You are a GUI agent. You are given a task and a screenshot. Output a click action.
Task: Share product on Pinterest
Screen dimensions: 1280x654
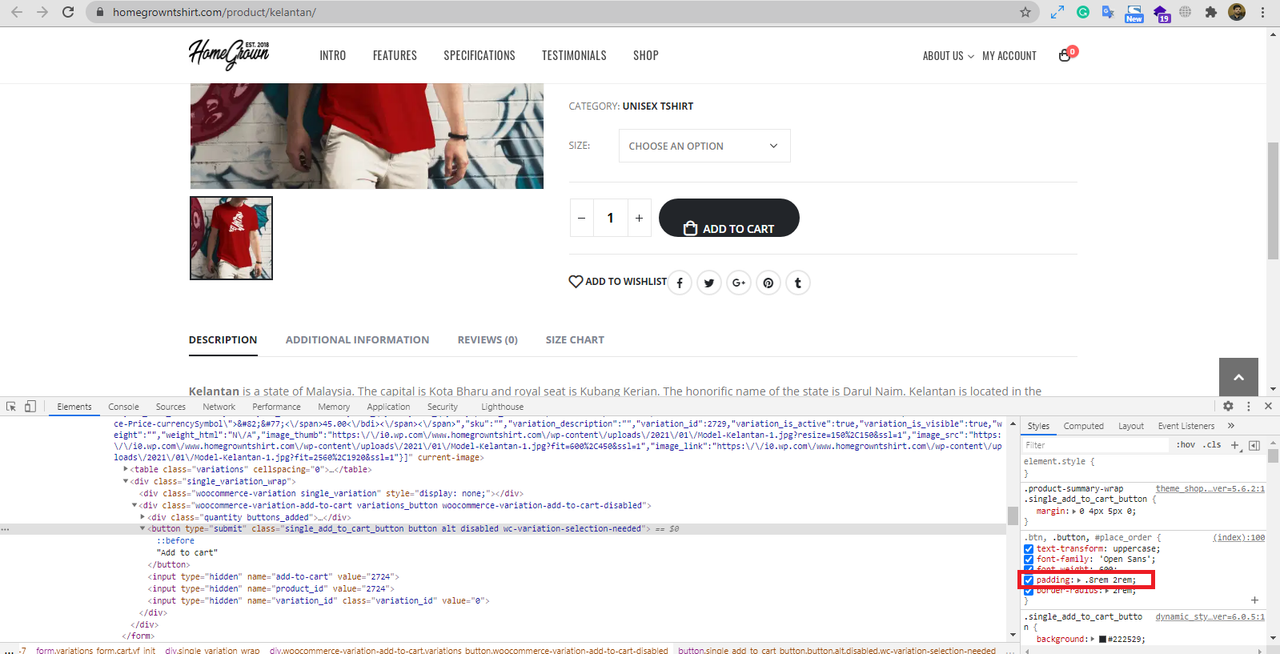768,283
